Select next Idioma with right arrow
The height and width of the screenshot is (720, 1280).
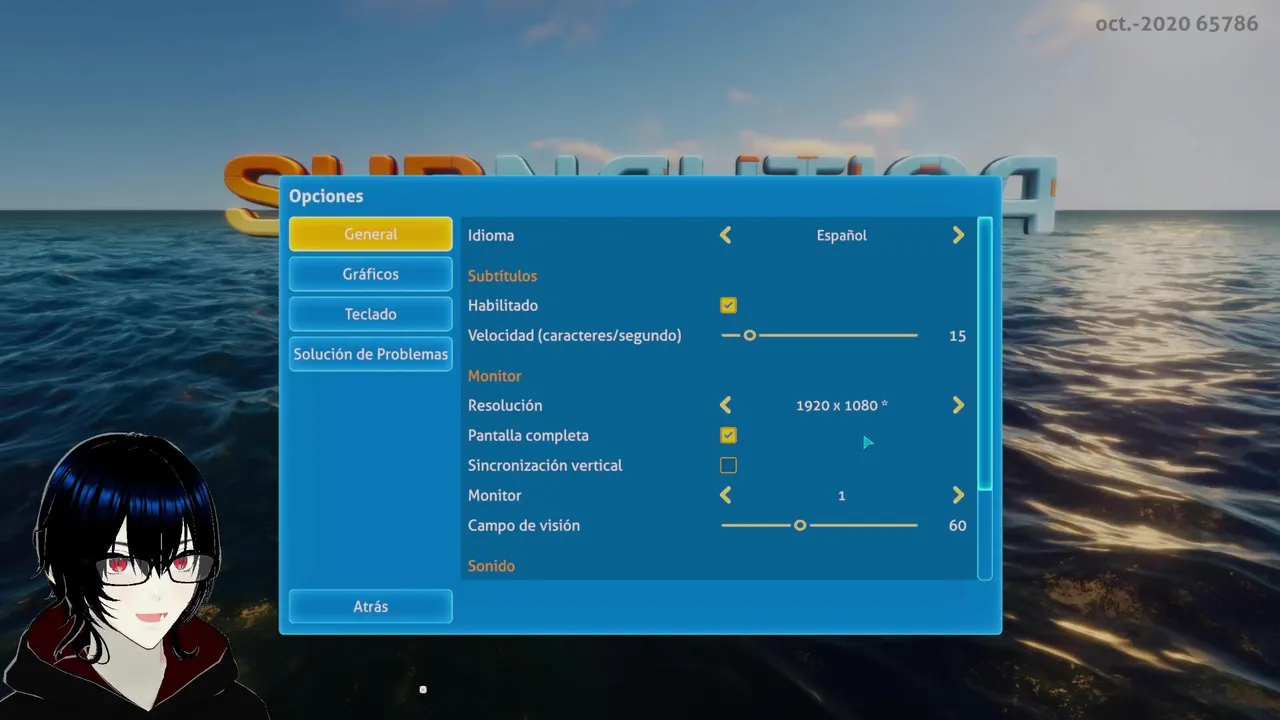[958, 235]
